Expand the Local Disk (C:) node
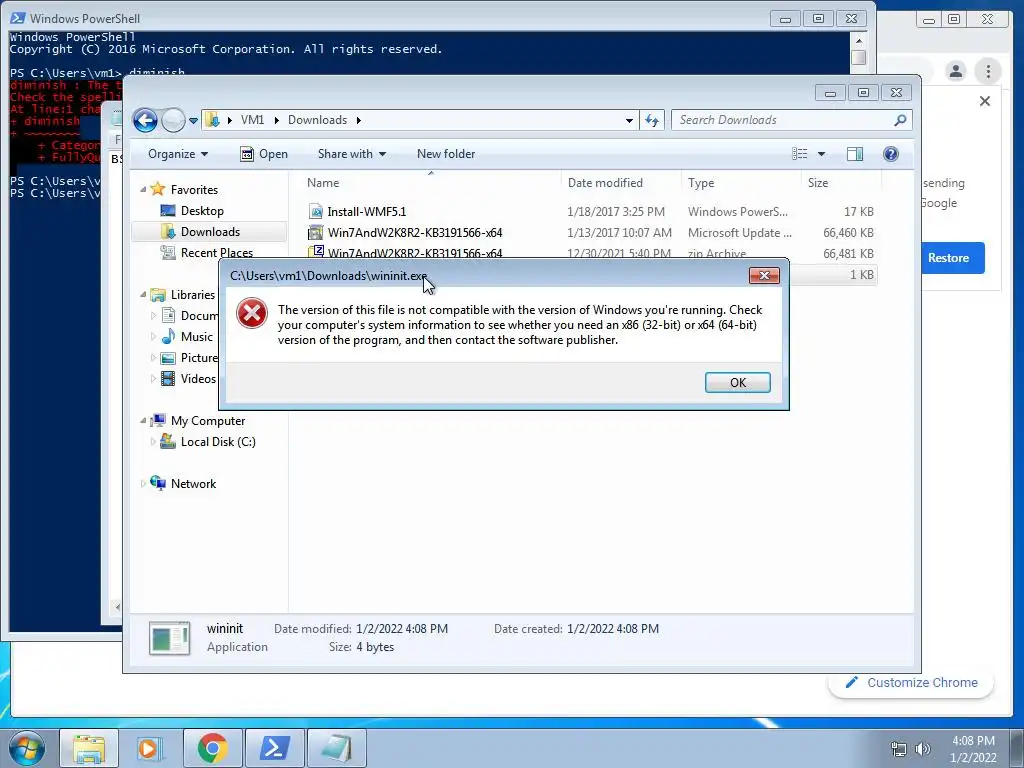Screen dimensions: 1024x768 click(153, 441)
